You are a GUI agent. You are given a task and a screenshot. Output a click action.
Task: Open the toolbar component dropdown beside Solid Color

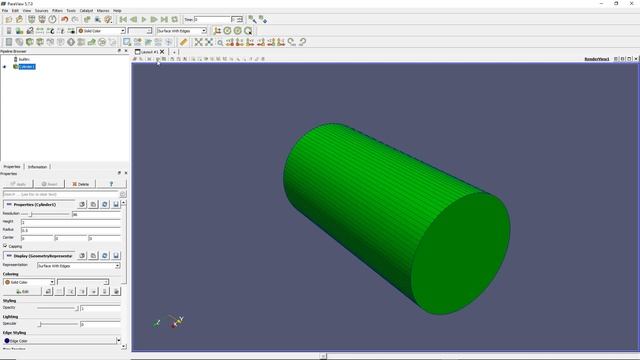[140, 31]
